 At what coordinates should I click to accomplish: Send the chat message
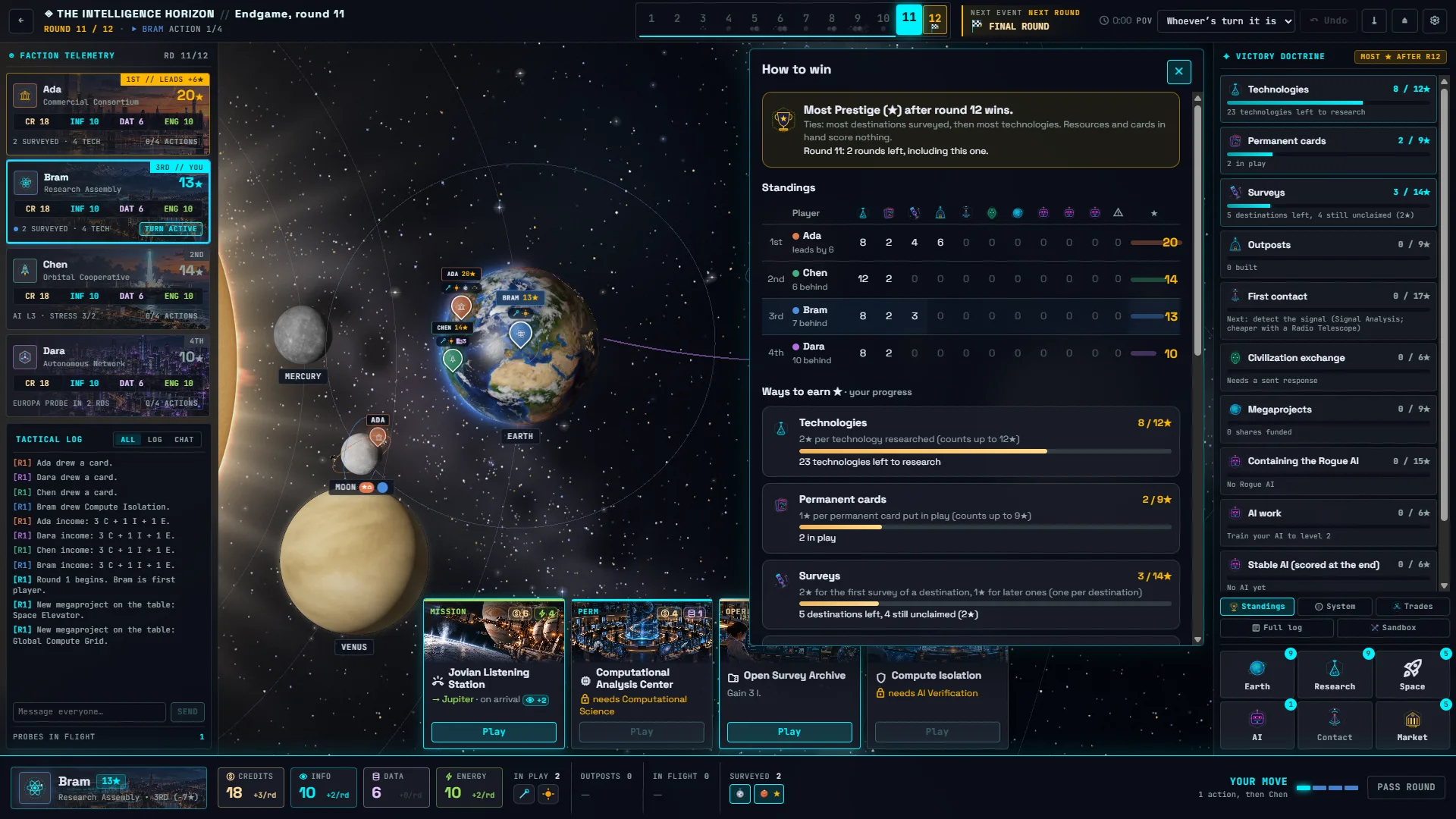(187, 712)
